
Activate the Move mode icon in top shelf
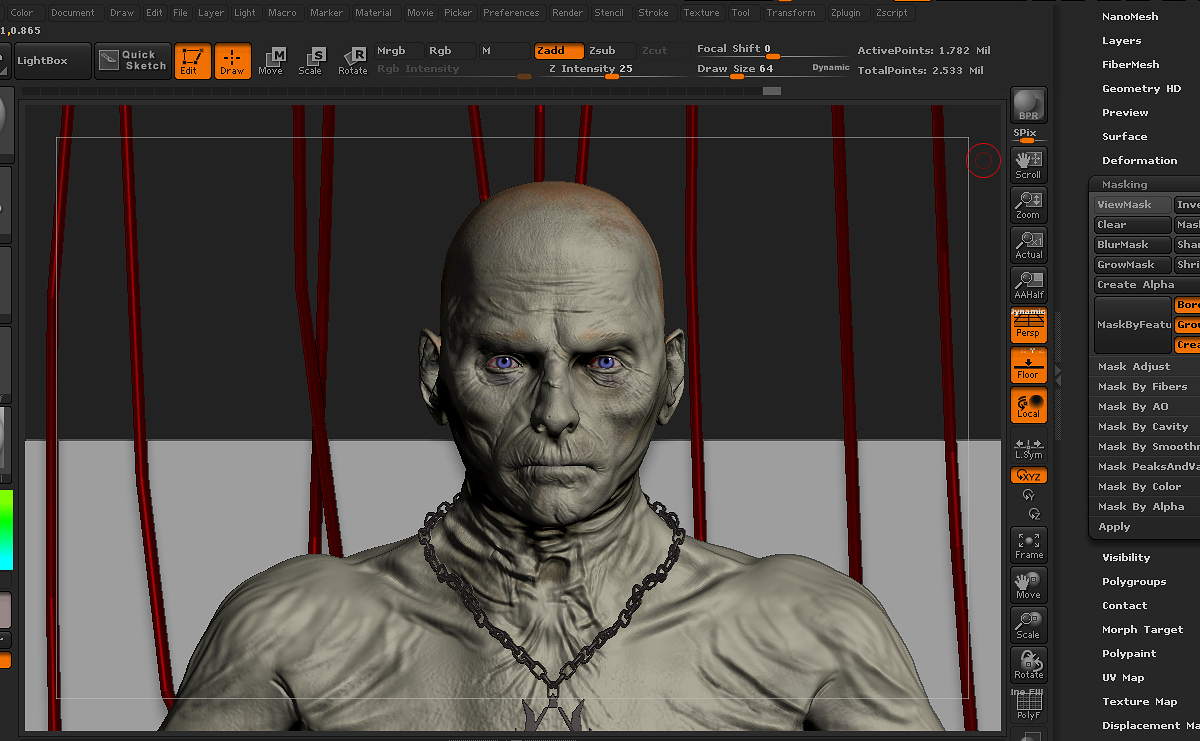270,61
